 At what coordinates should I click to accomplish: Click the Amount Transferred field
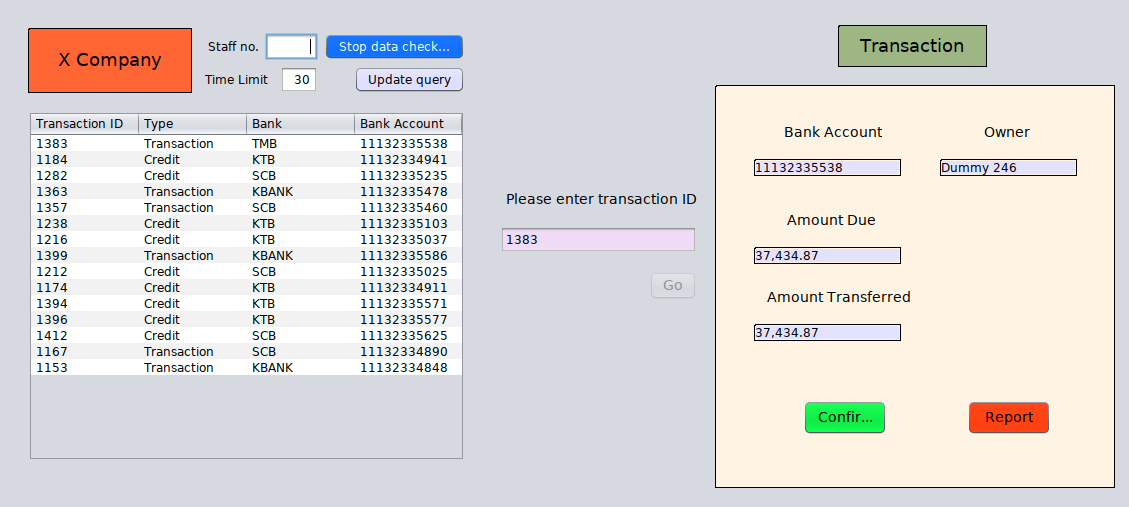(x=827, y=333)
